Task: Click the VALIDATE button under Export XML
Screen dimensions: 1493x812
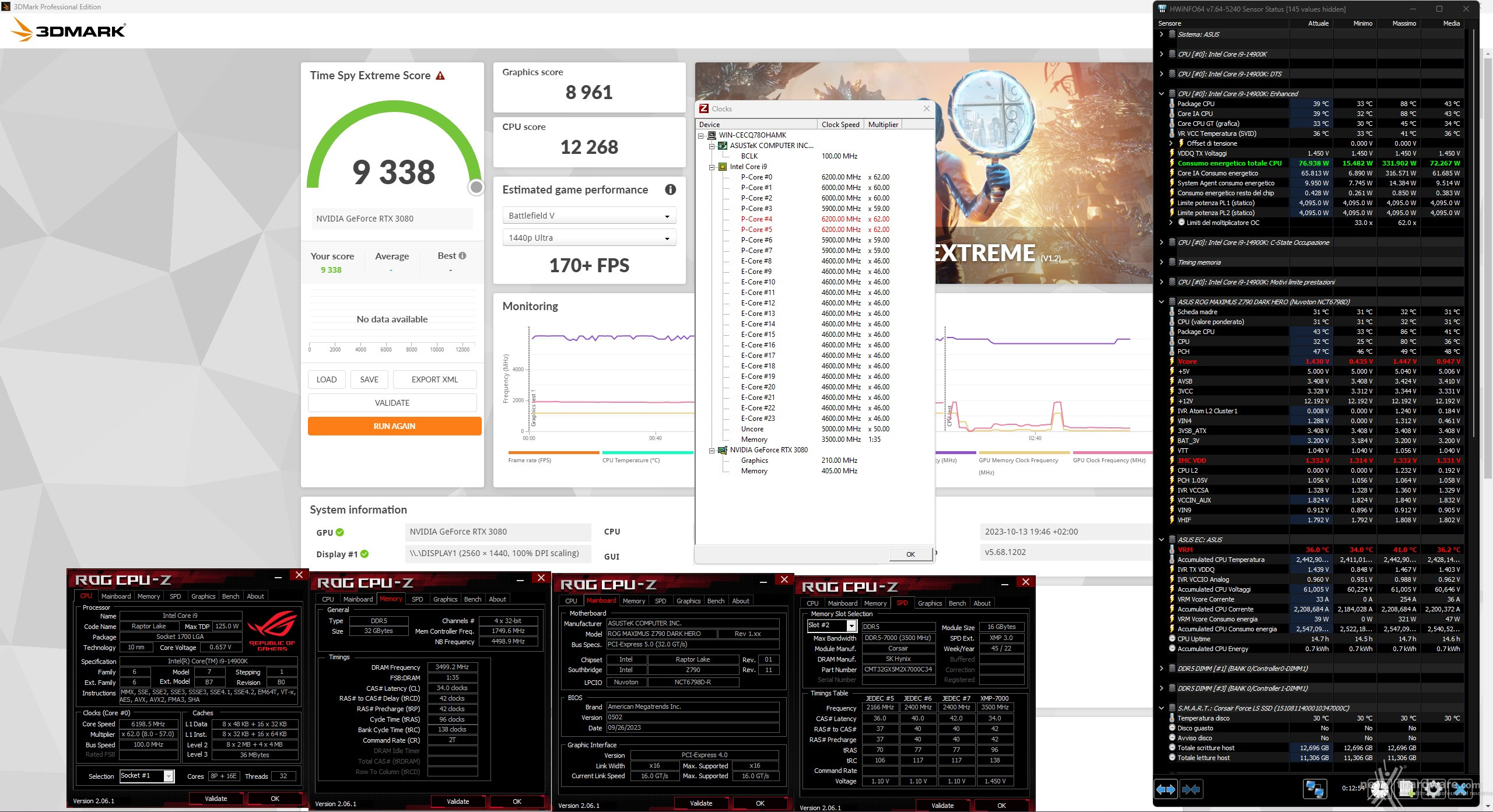Action: pos(392,403)
